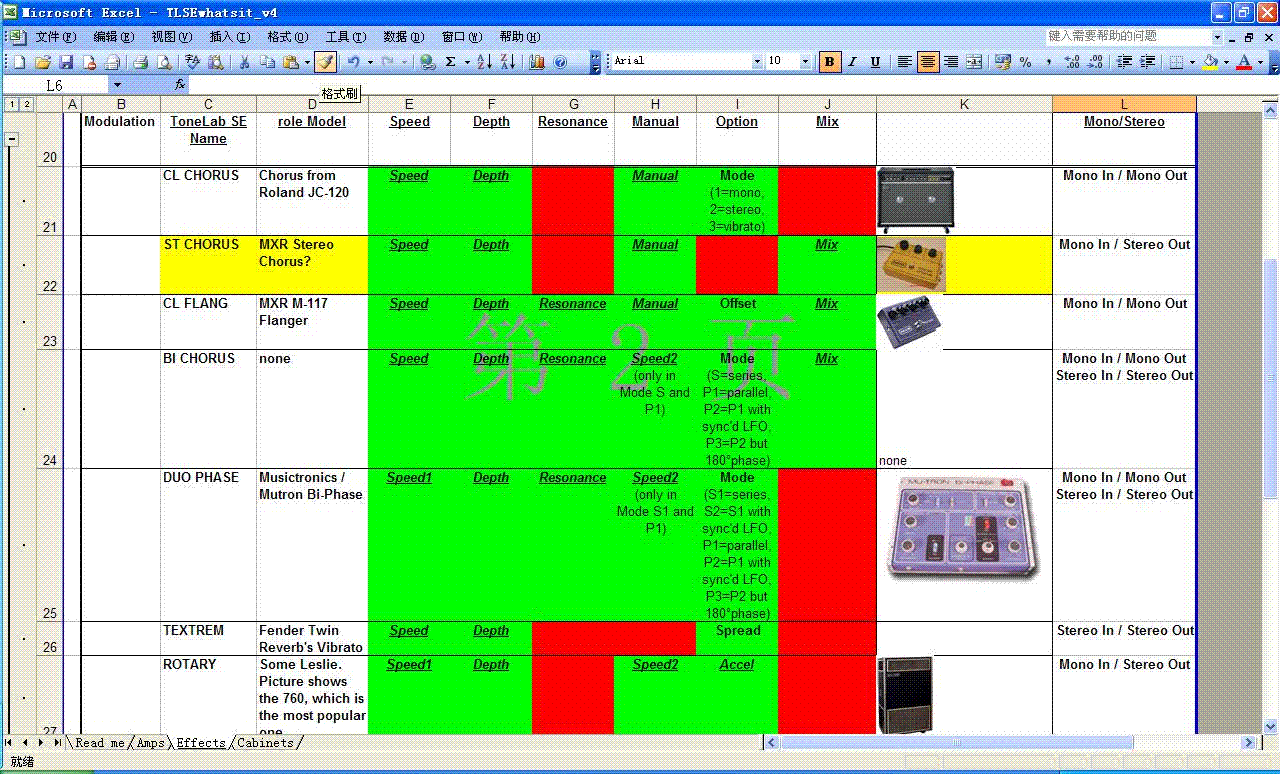Activate the Format Painter brush
Screen dimensions: 1280x774
(325, 62)
